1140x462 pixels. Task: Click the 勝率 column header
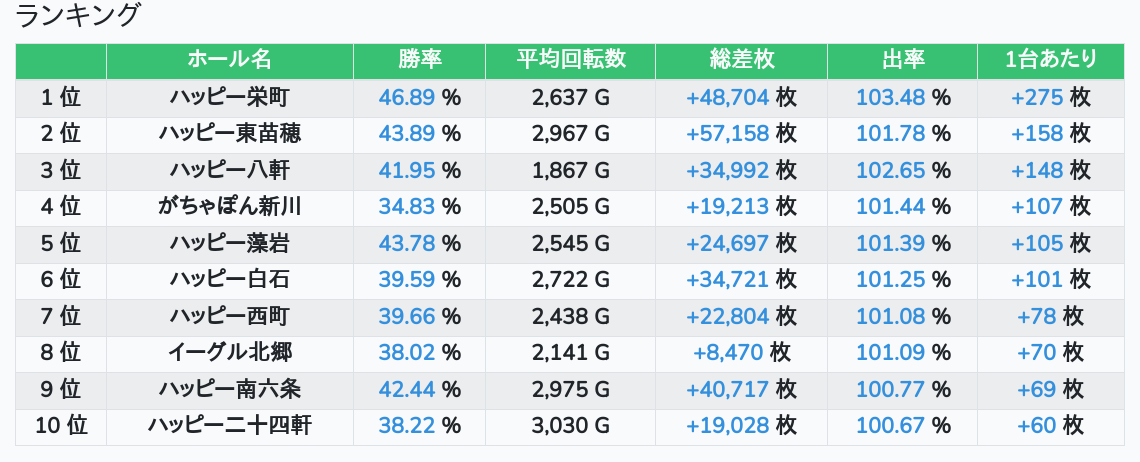coord(419,60)
